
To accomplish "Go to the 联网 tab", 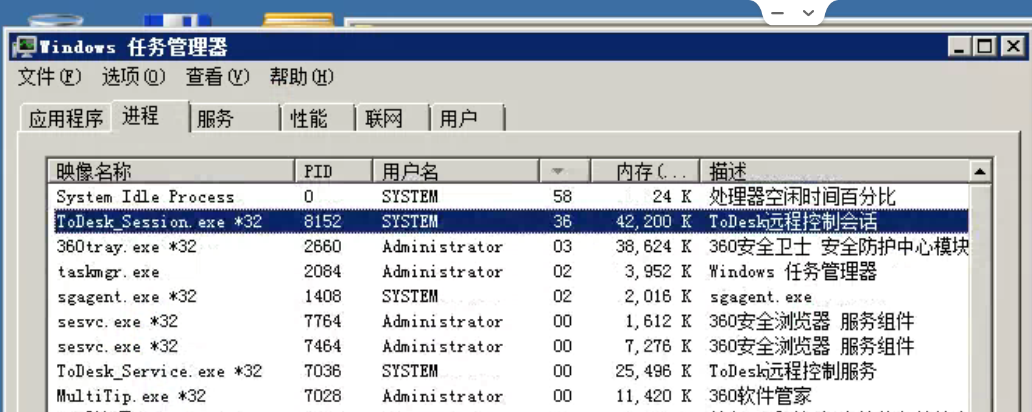I will (393, 119).
